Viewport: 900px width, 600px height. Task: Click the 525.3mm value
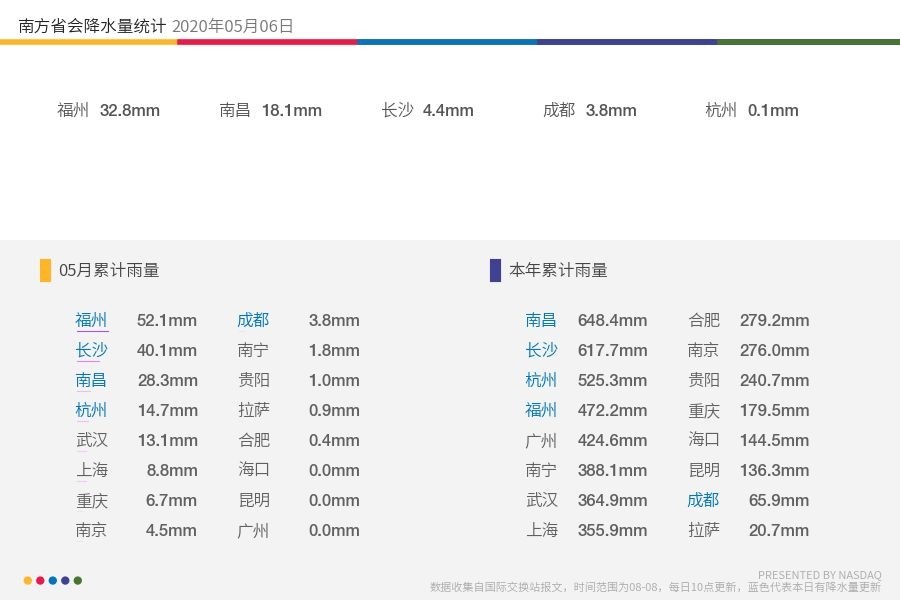pos(612,380)
